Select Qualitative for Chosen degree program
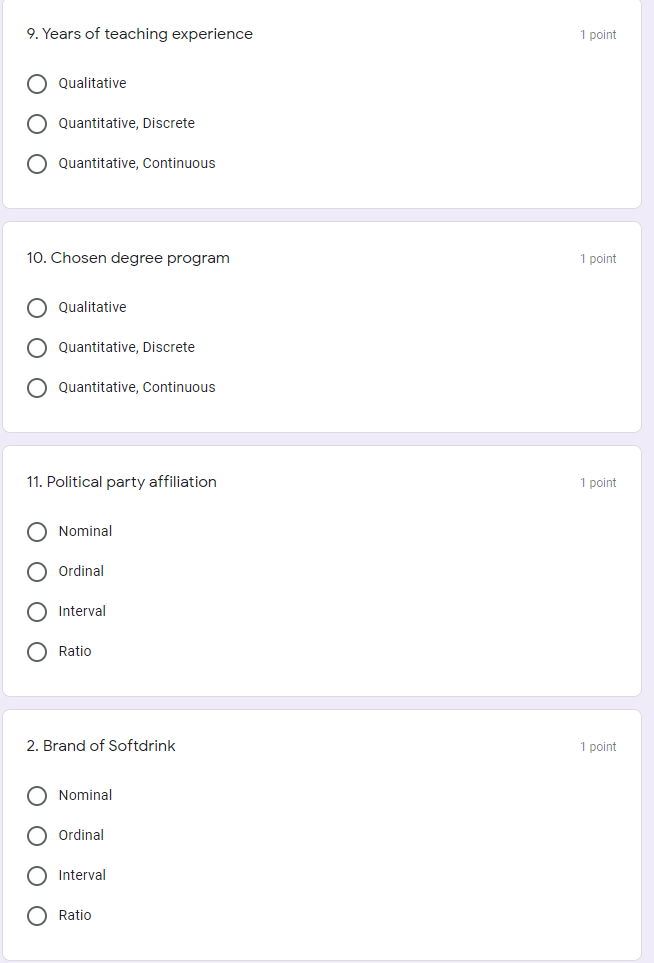The width and height of the screenshot is (654, 963). 37,308
